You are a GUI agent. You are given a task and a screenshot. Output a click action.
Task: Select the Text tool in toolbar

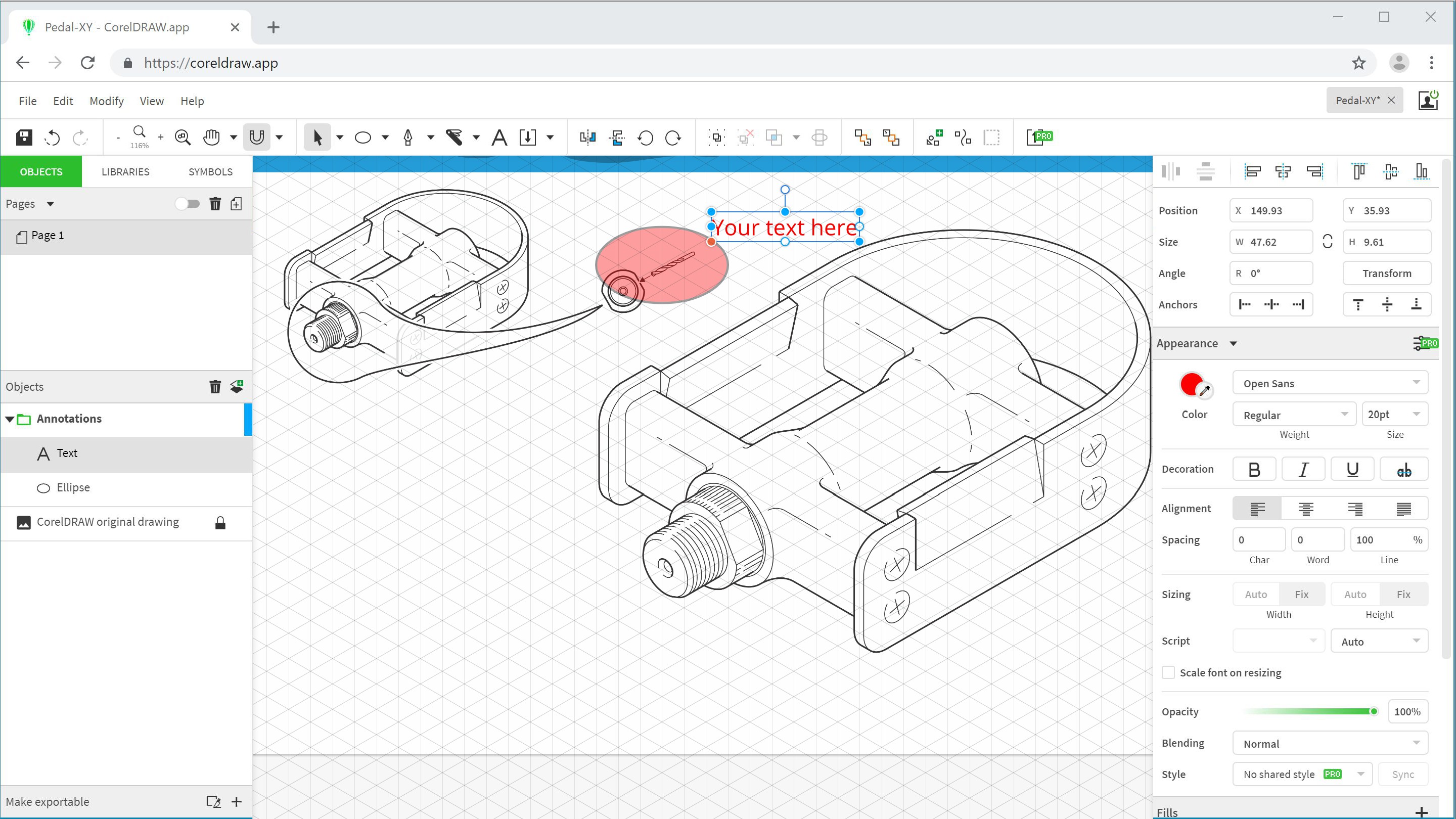click(500, 138)
